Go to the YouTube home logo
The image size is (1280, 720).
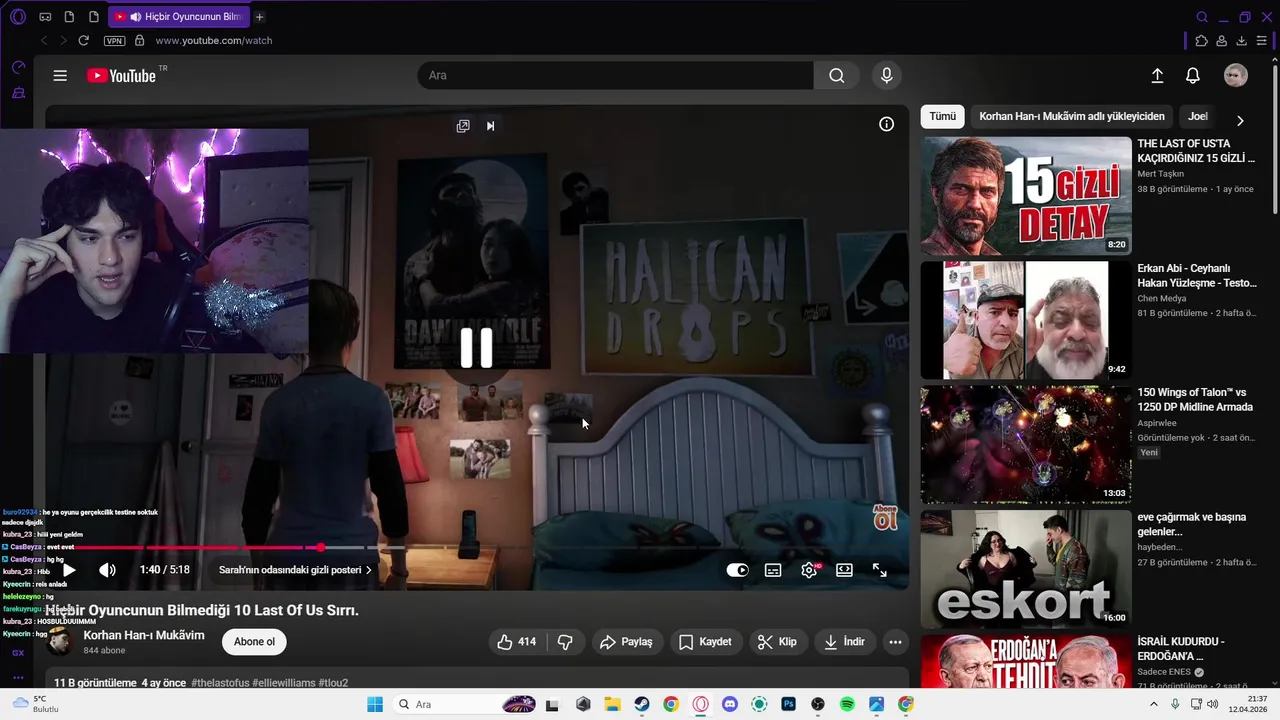[x=121, y=76]
